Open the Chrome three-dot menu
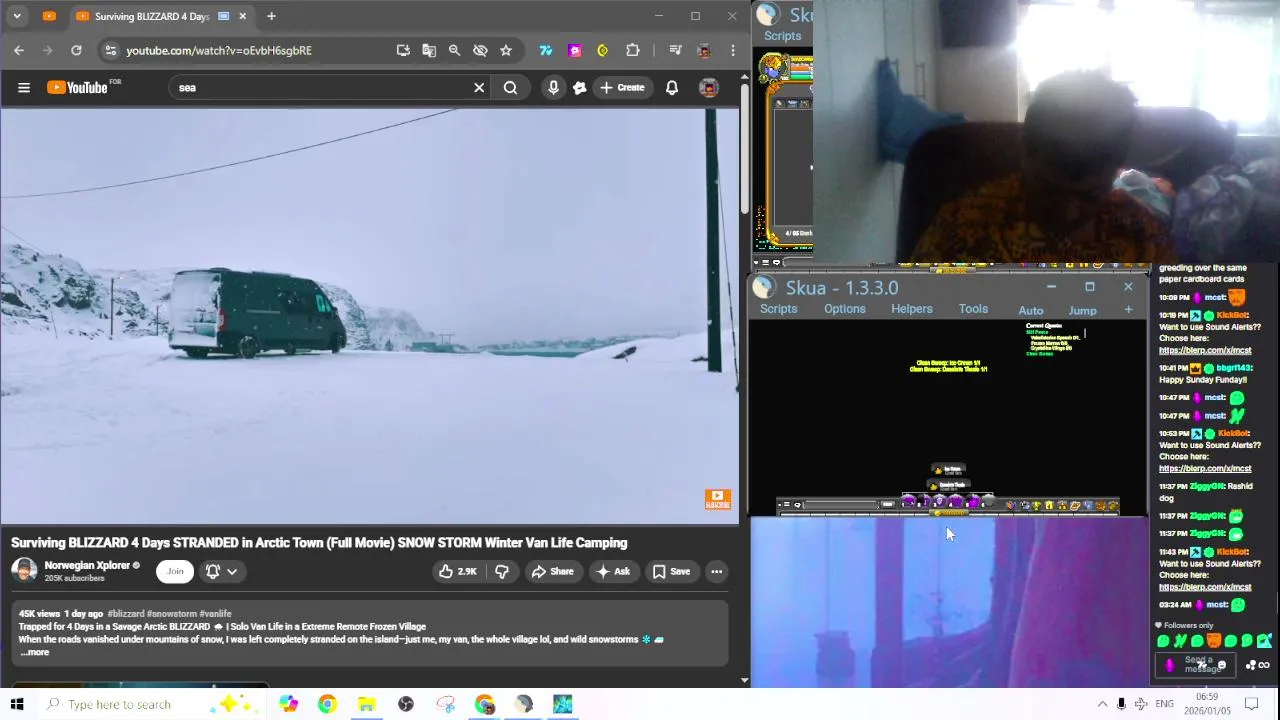 coord(733,50)
